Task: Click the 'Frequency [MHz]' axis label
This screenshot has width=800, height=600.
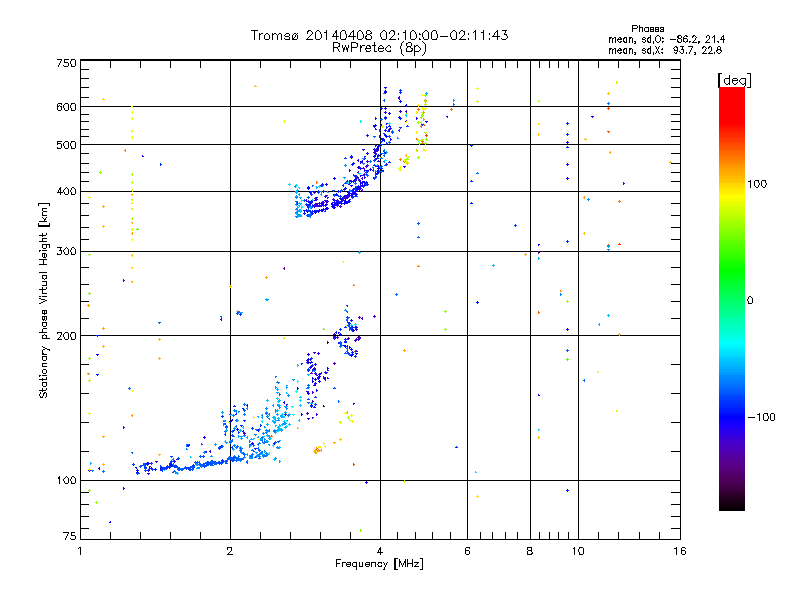Action: tap(379, 564)
